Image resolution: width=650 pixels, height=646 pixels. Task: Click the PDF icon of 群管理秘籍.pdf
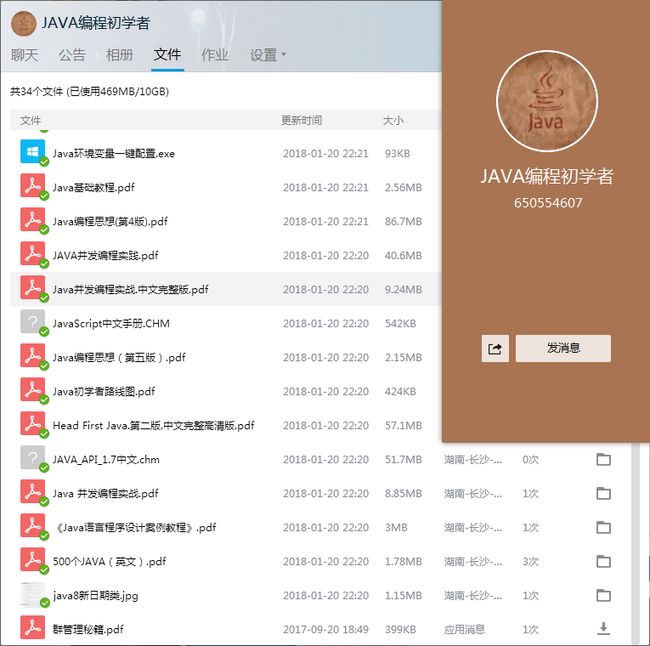click(32, 628)
